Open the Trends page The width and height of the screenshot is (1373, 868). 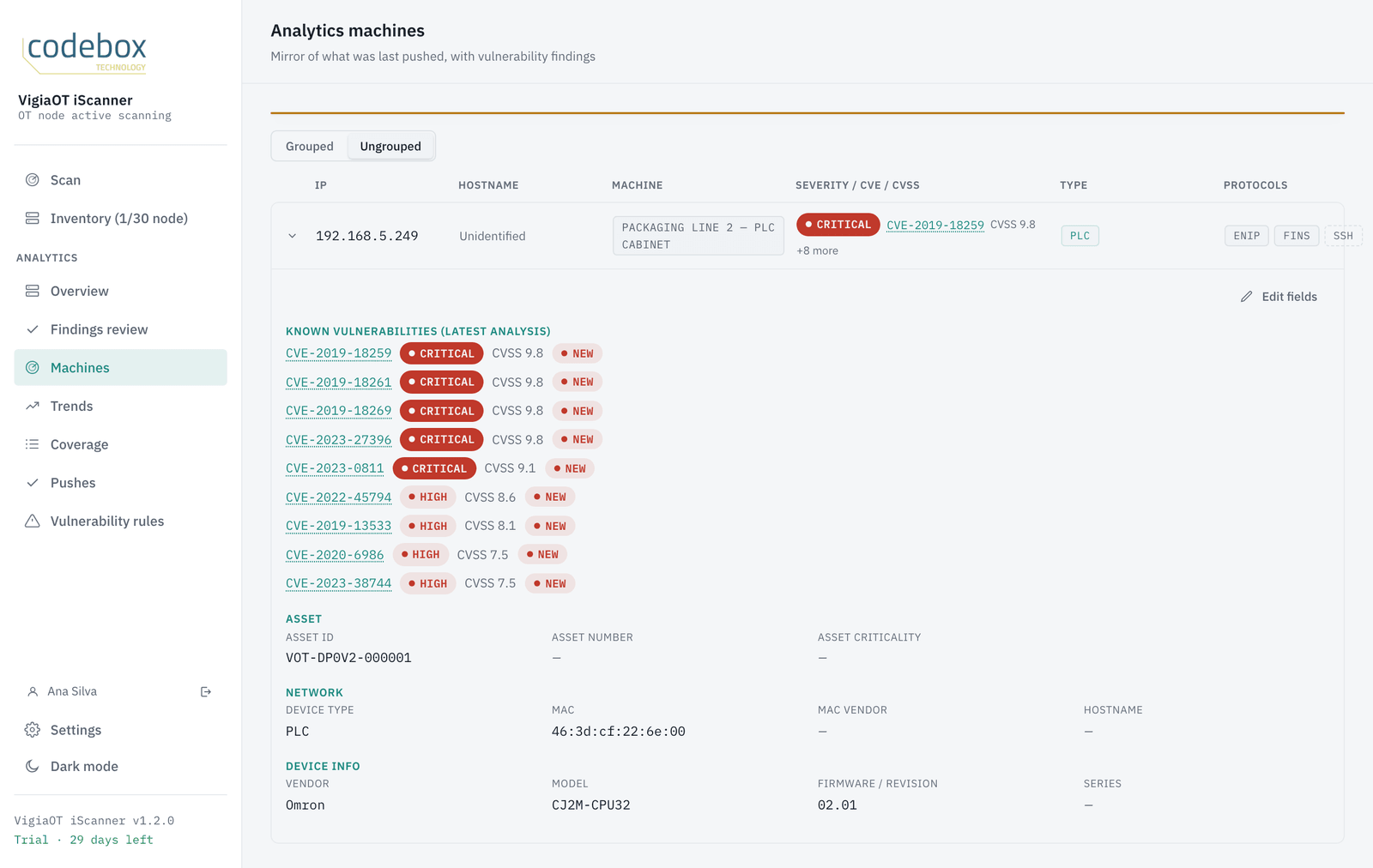(x=120, y=406)
